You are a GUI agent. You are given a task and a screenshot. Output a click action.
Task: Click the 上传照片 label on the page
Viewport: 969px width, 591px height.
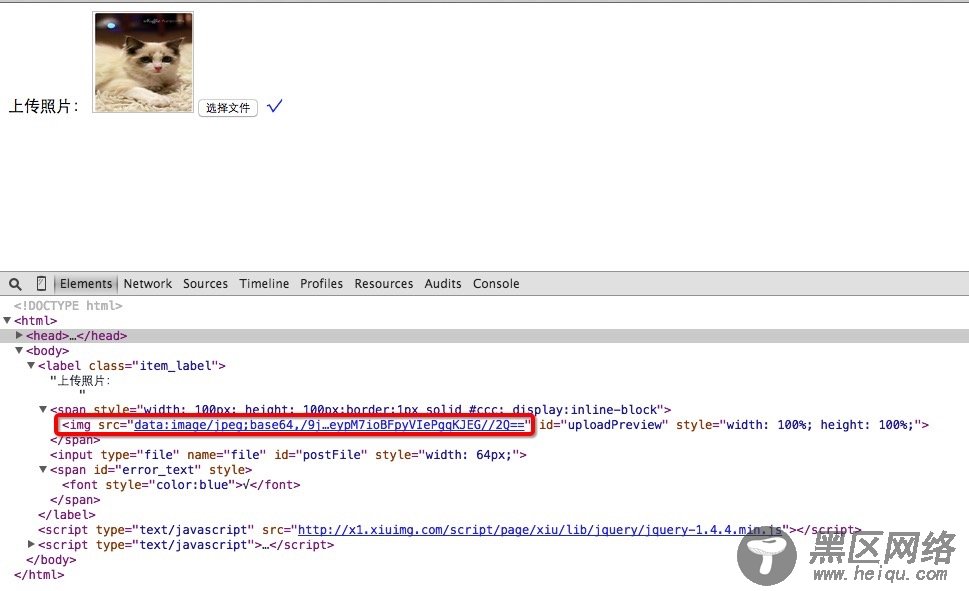[44, 106]
